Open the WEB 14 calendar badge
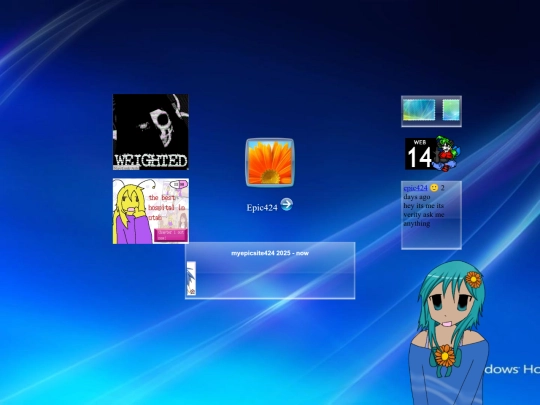Screen dimensions: 540x405 click(420, 154)
